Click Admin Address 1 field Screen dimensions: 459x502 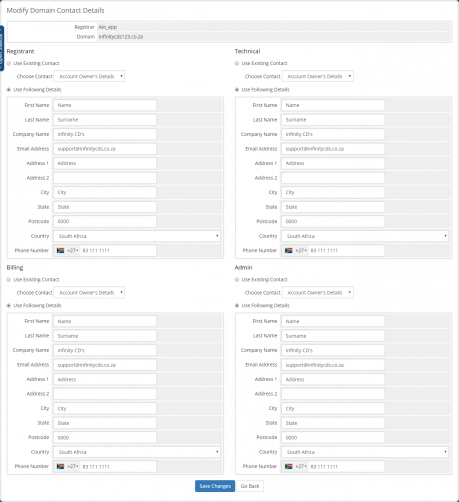tap(333, 379)
